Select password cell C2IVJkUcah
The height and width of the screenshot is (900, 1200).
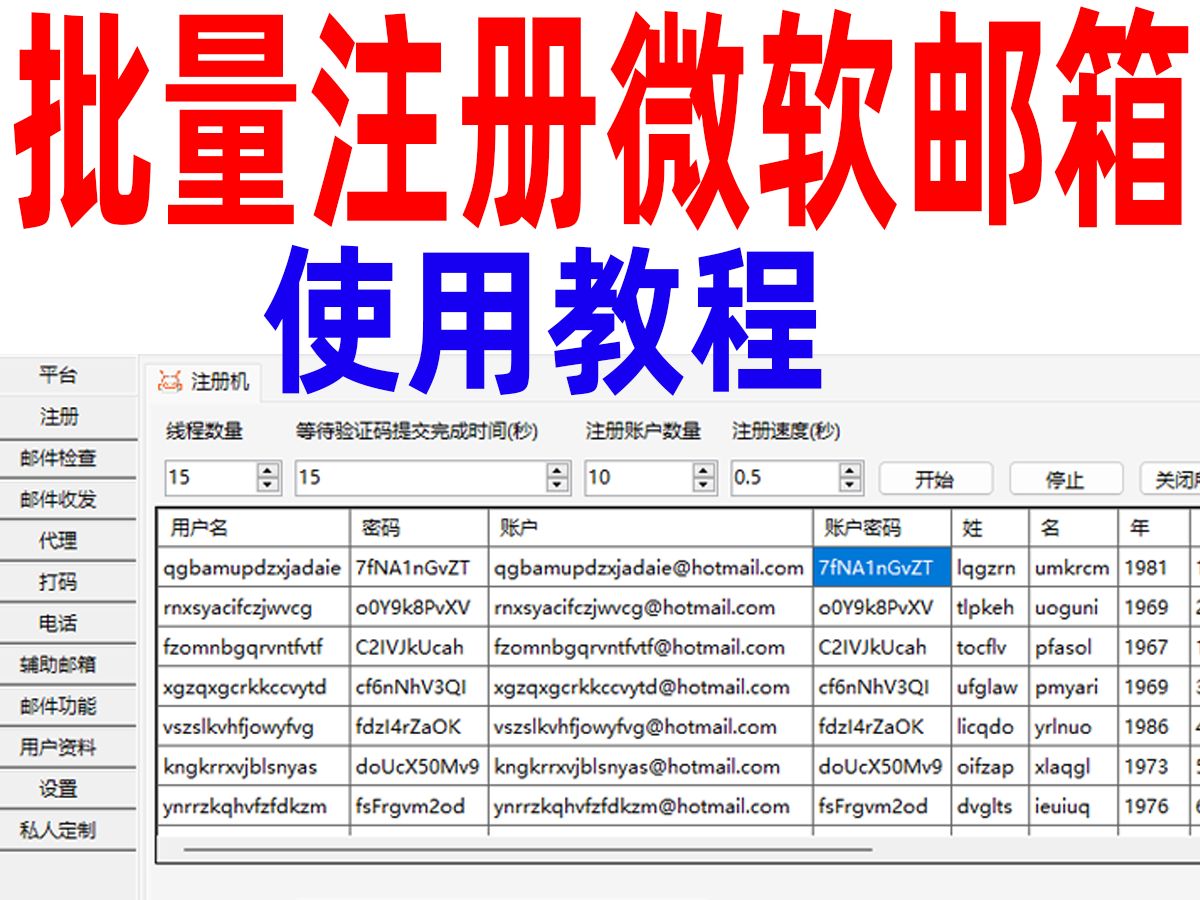pos(419,647)
